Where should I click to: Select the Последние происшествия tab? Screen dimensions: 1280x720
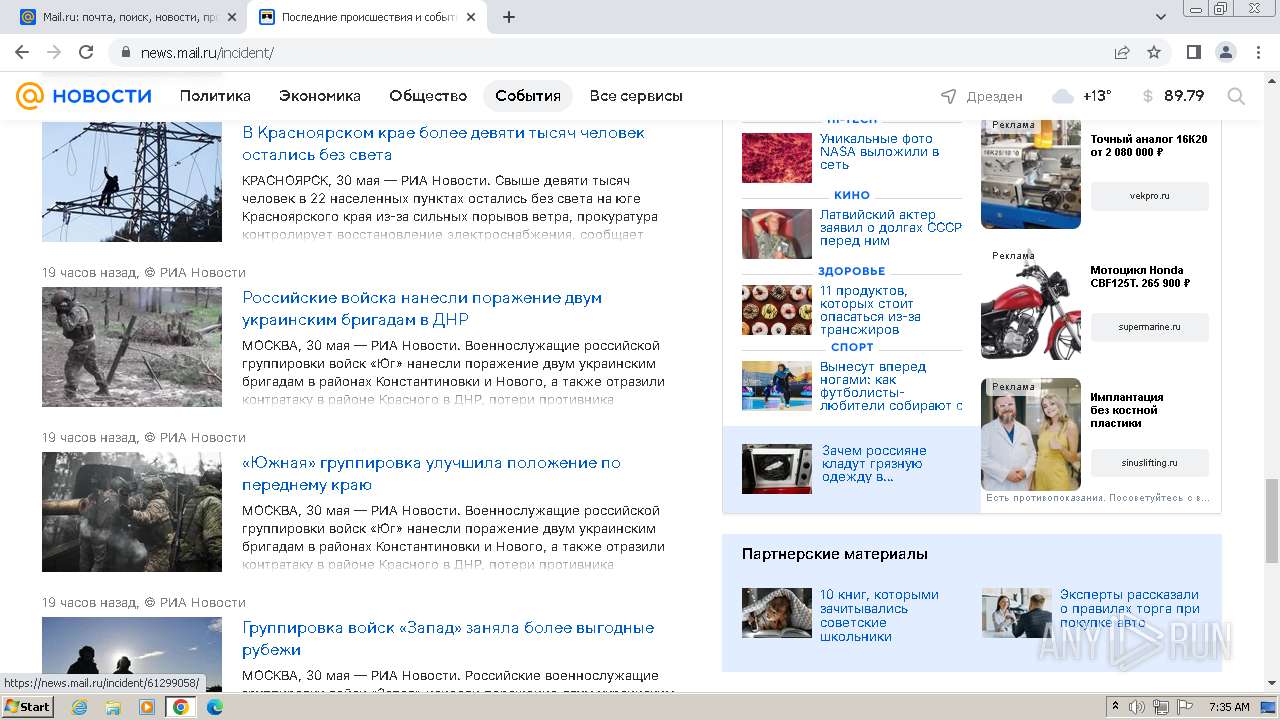(x=367, y=17)
